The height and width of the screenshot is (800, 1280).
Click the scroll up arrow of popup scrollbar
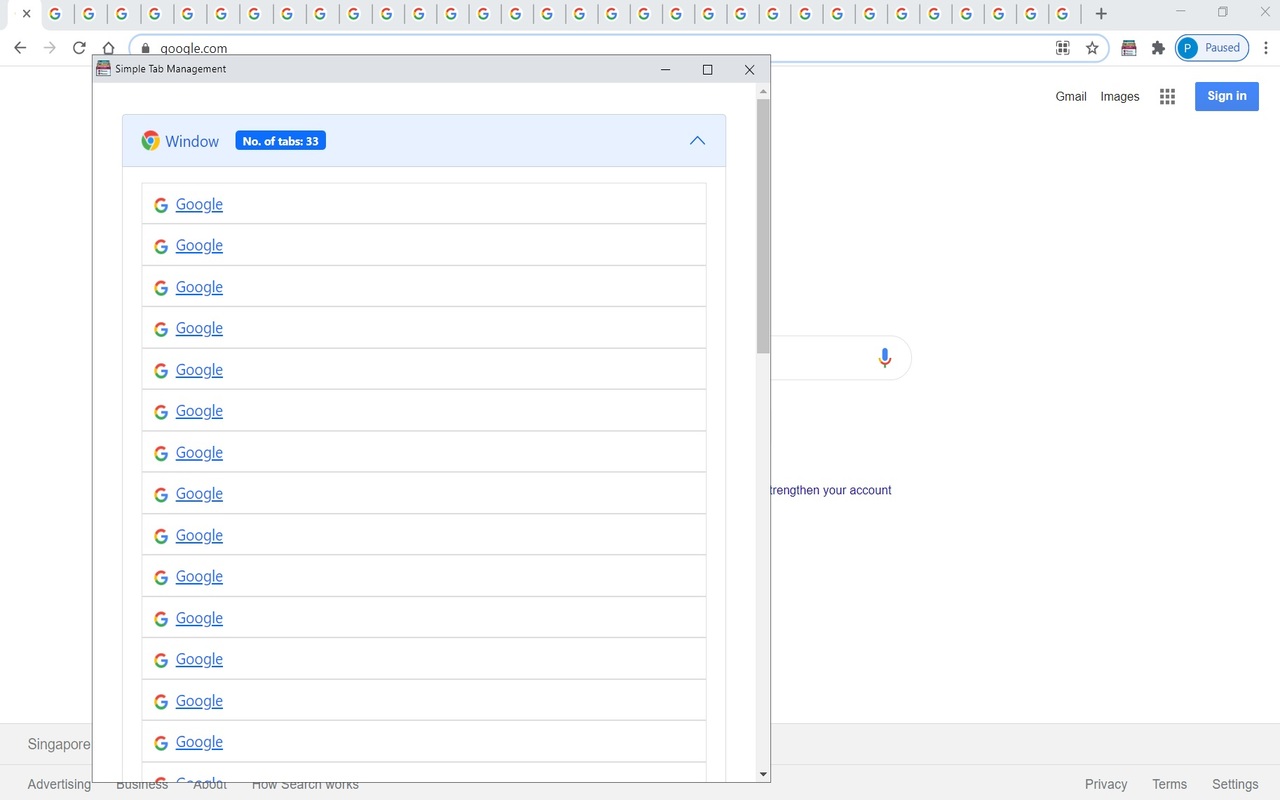[x=763, y=91]
